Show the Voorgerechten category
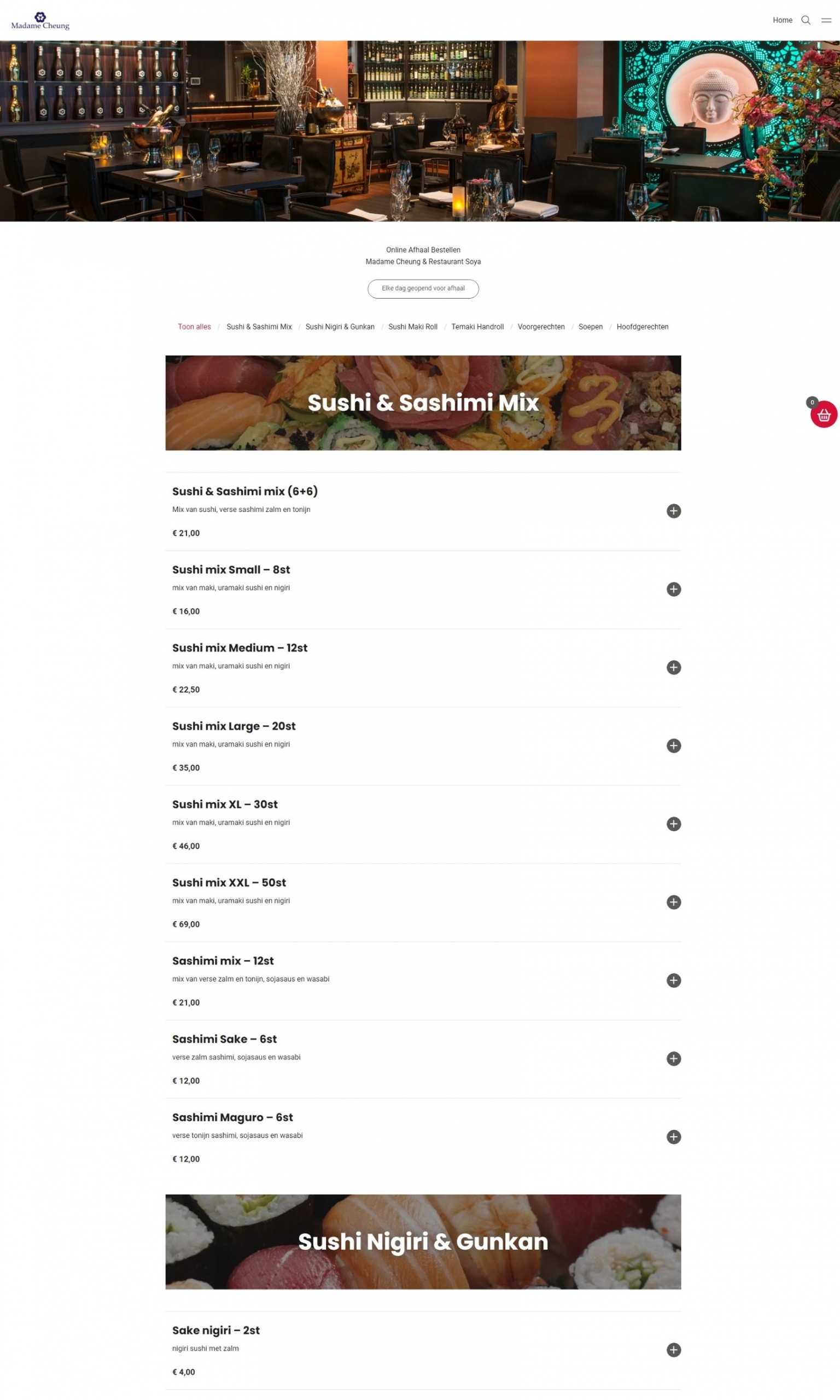 [540, 326]
